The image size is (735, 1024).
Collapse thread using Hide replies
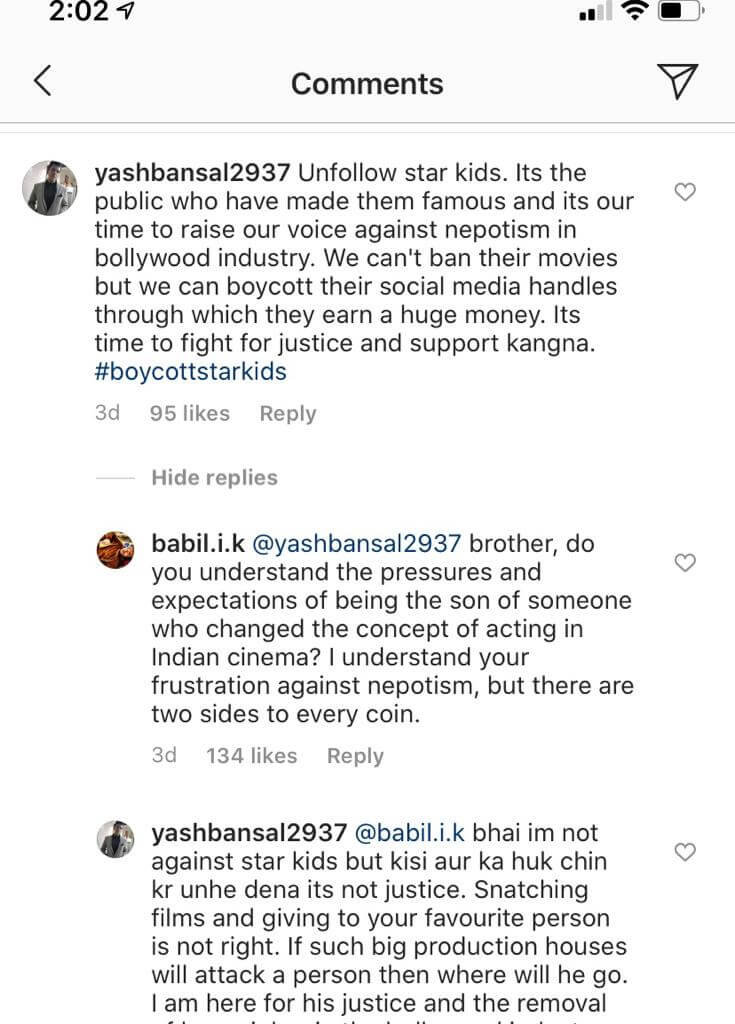[214, 478]
